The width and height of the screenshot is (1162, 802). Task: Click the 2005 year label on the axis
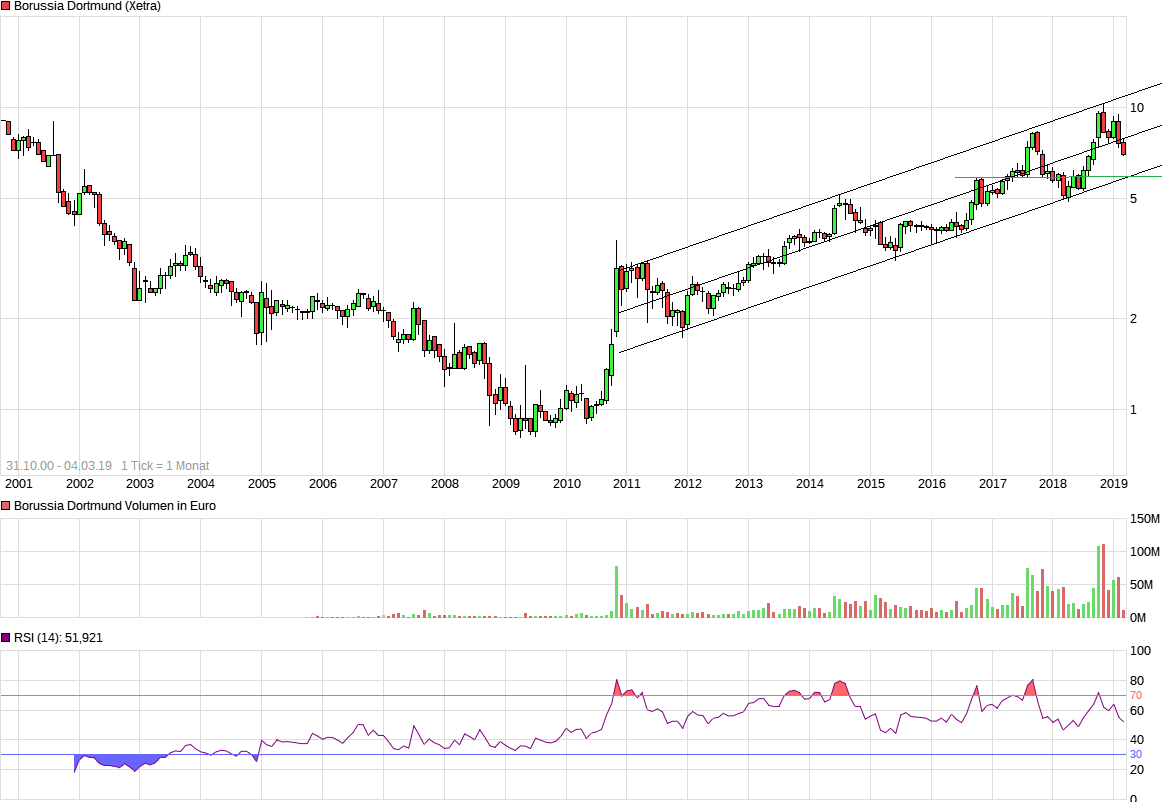(x=262, y=484)
